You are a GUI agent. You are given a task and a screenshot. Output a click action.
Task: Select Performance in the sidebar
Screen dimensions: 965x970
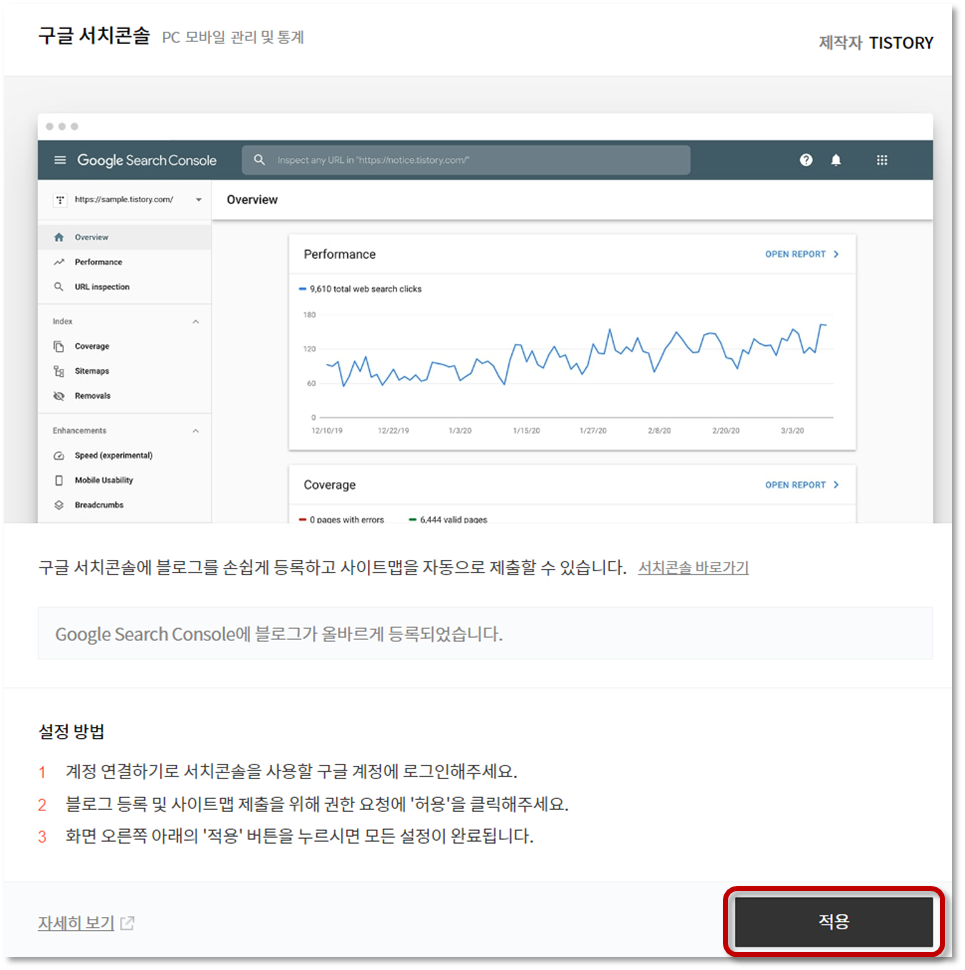point(124,262)
